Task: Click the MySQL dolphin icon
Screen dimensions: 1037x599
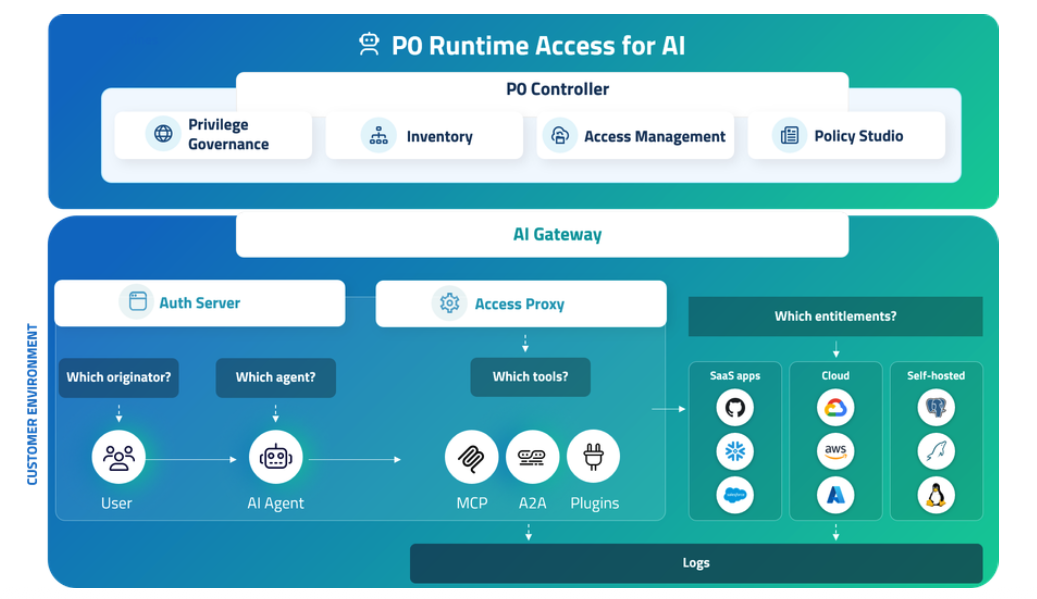Action: click(x=936, y=452)
